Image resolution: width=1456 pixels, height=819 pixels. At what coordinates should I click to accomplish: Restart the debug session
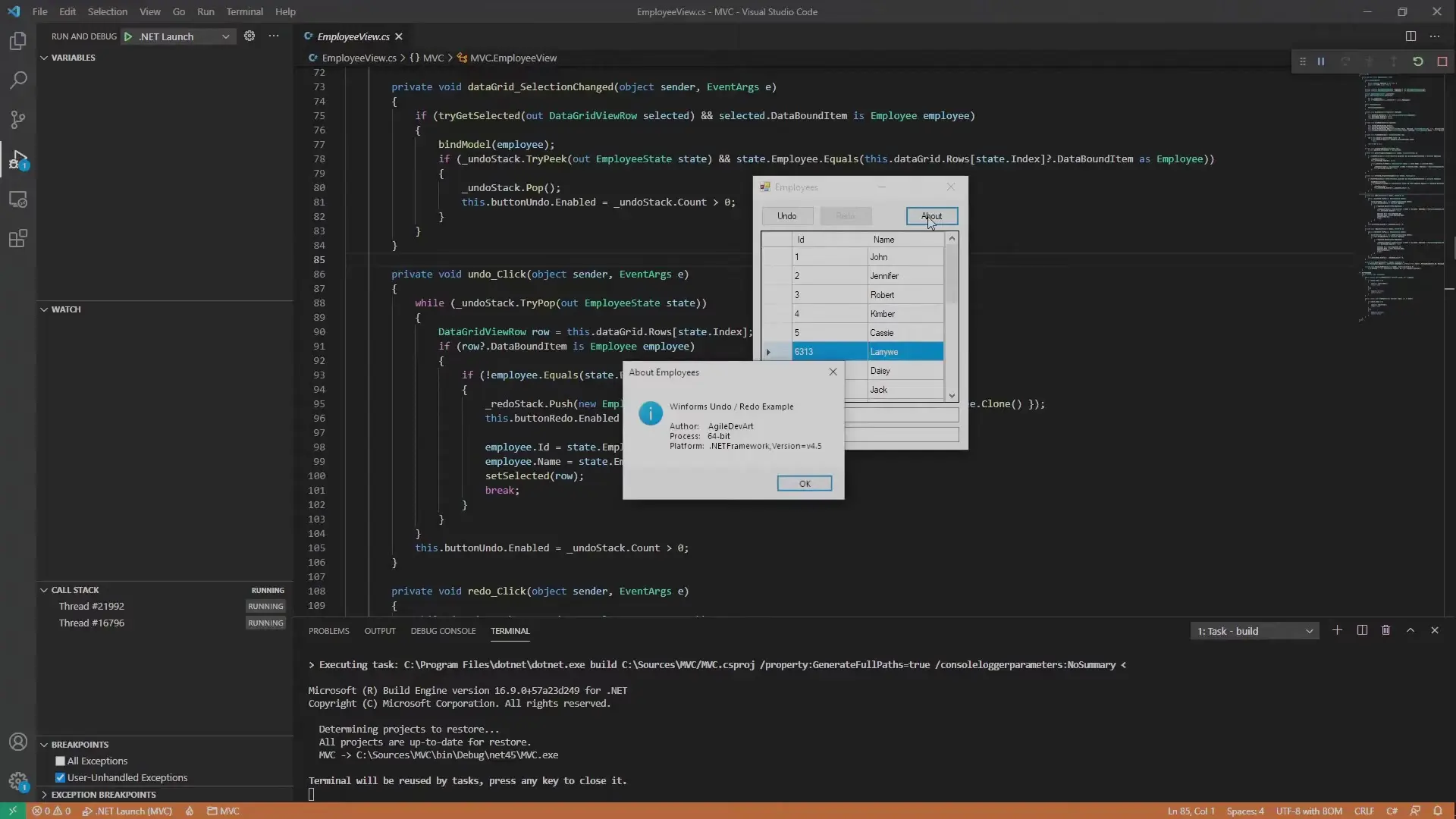pyautogui.click(x=1418, y=61)
